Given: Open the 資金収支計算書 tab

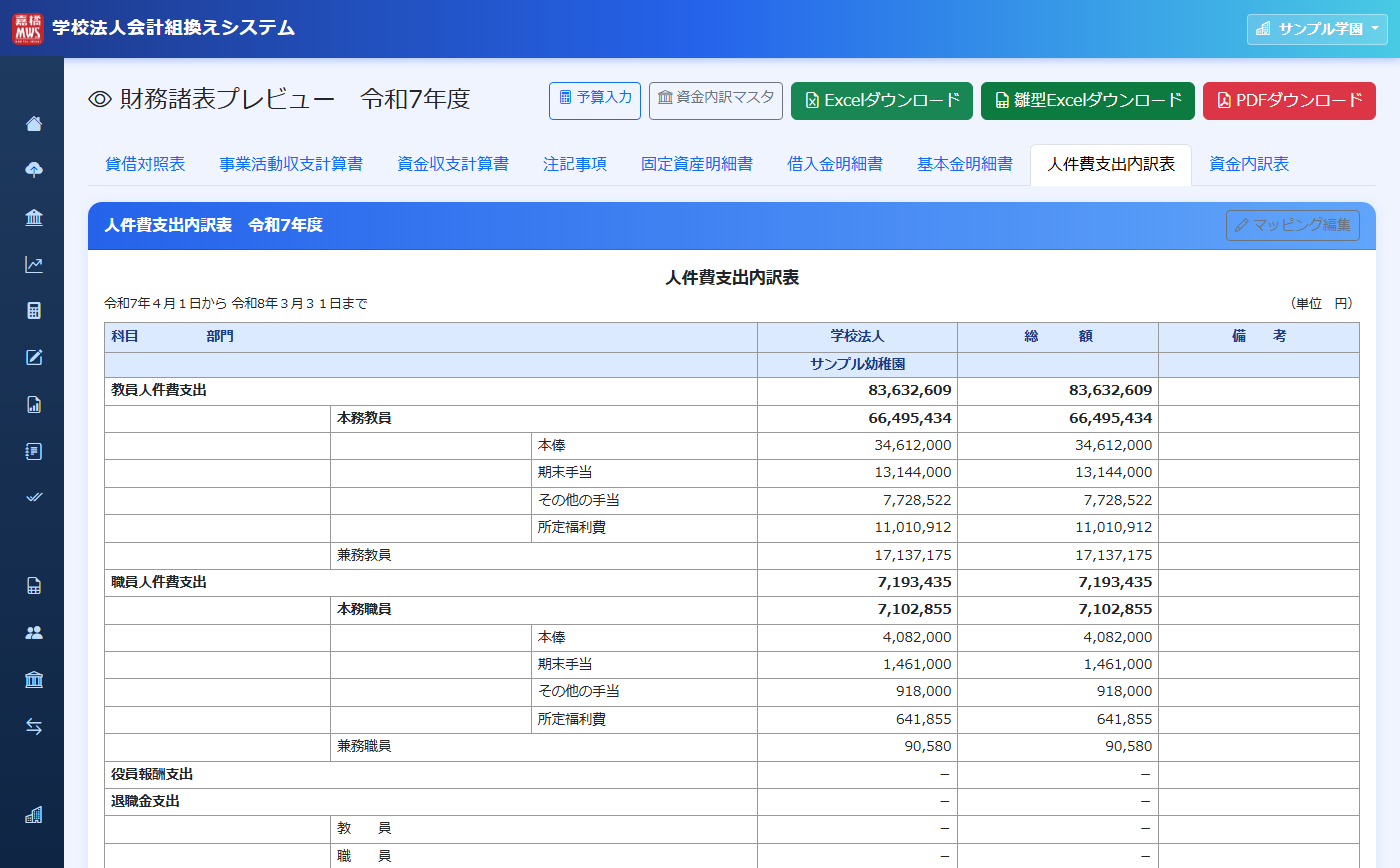Looking at the screenshot, I should (453, 165).
